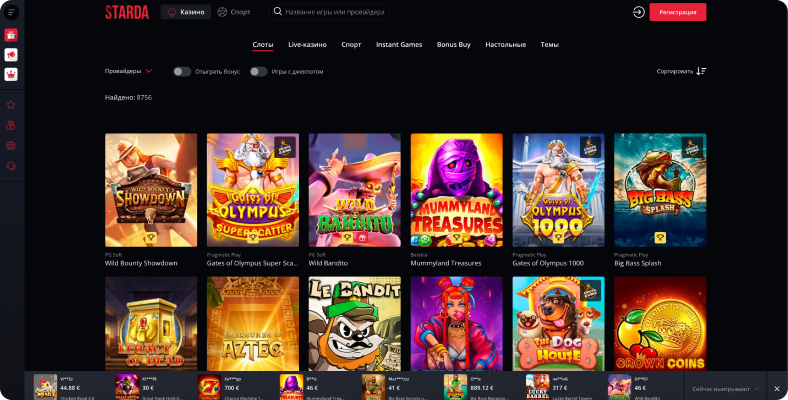This screenshot has width=788, height=400.
Task: Click the login arrow icon
Action: pyautogui.click(x=639, y=12)
